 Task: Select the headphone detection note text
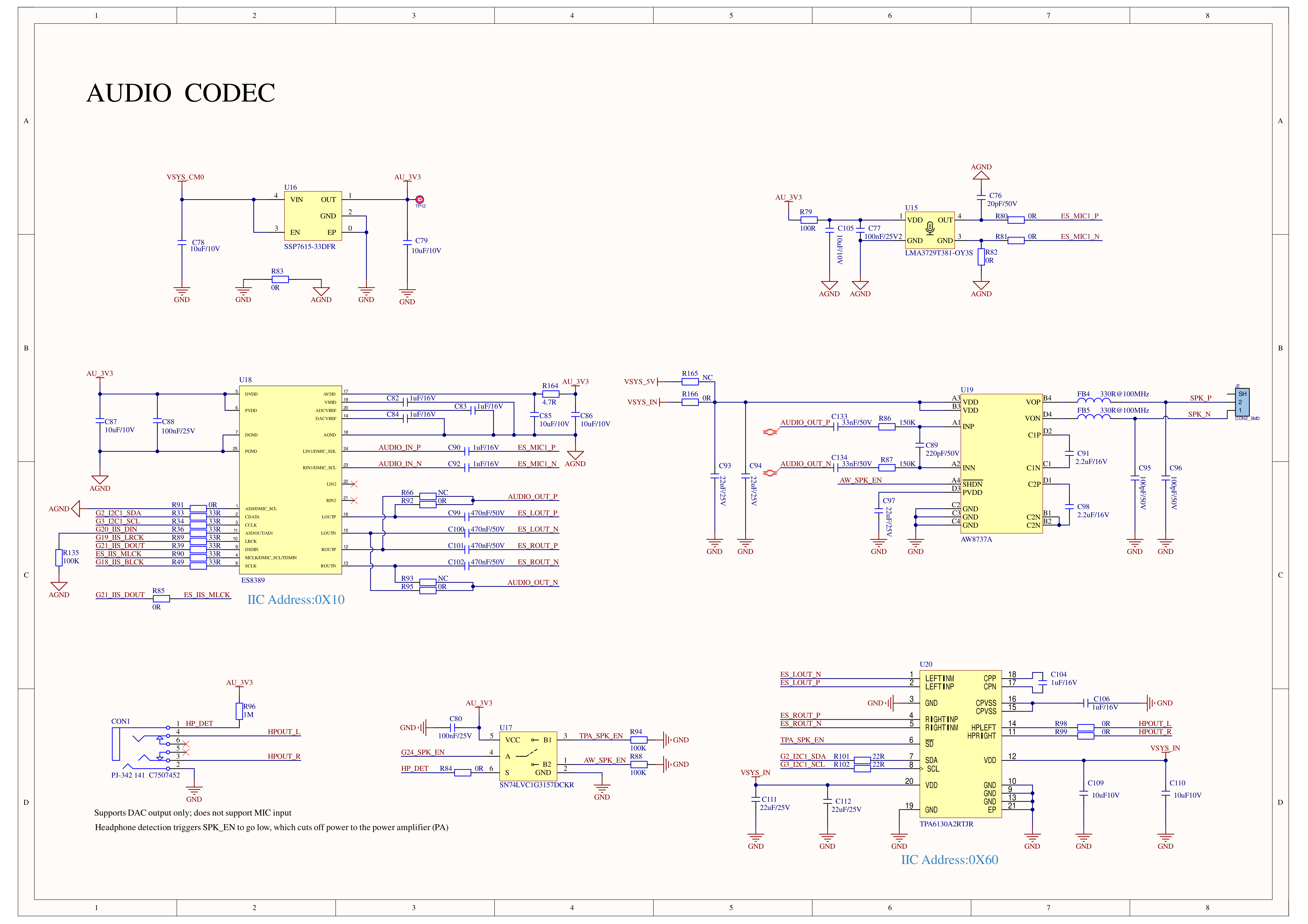(x=271, y=827)
